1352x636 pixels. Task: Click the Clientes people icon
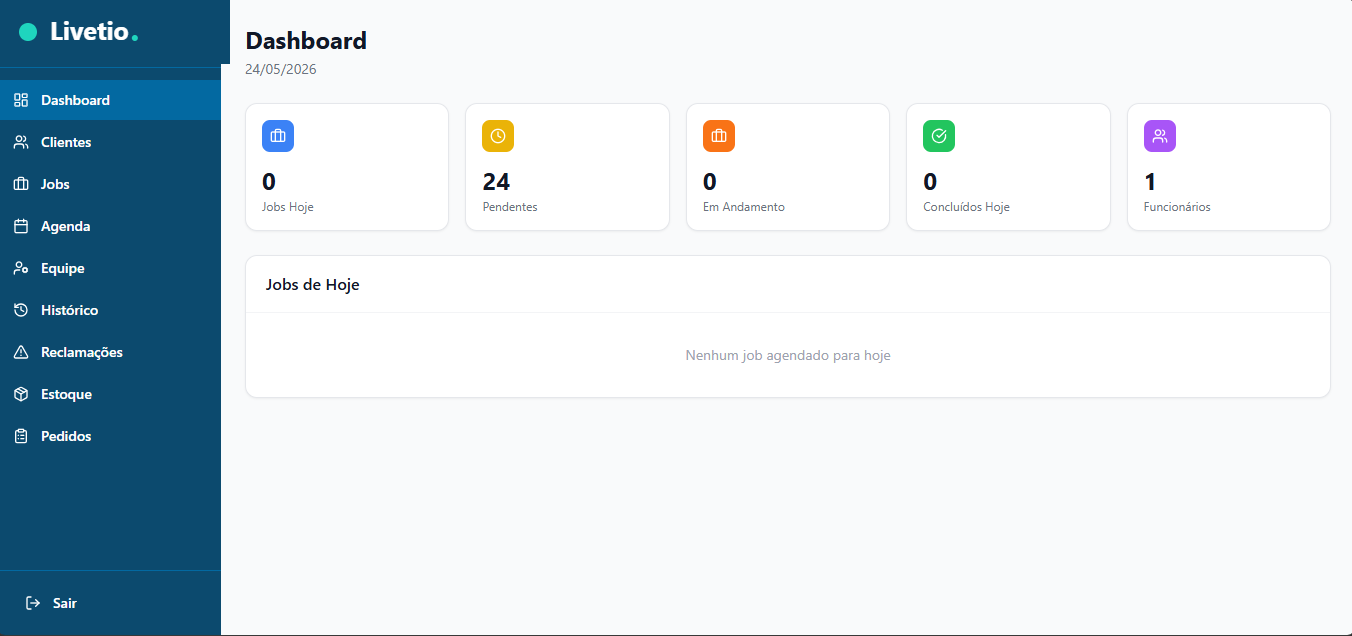click(x=21, y=142)
